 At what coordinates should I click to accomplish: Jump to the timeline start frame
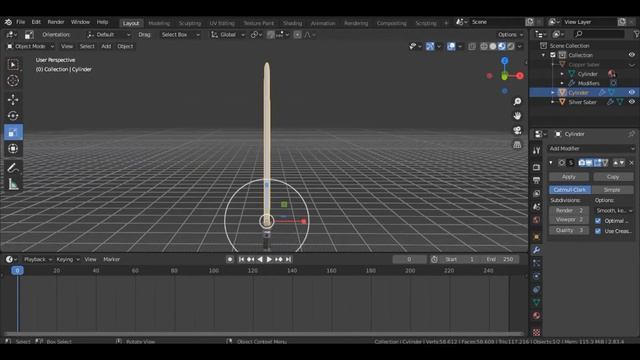(241, 260)
